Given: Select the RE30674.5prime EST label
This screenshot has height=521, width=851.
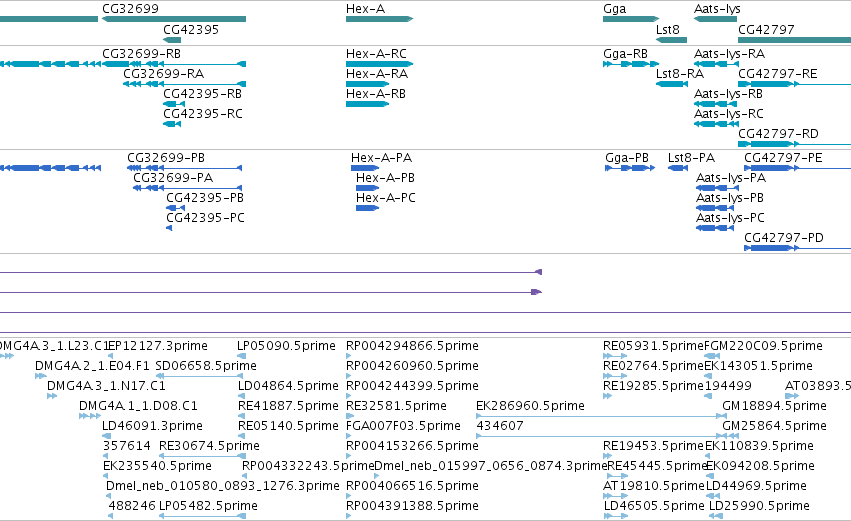Looking at the screenshot, I should coord(209,447).
